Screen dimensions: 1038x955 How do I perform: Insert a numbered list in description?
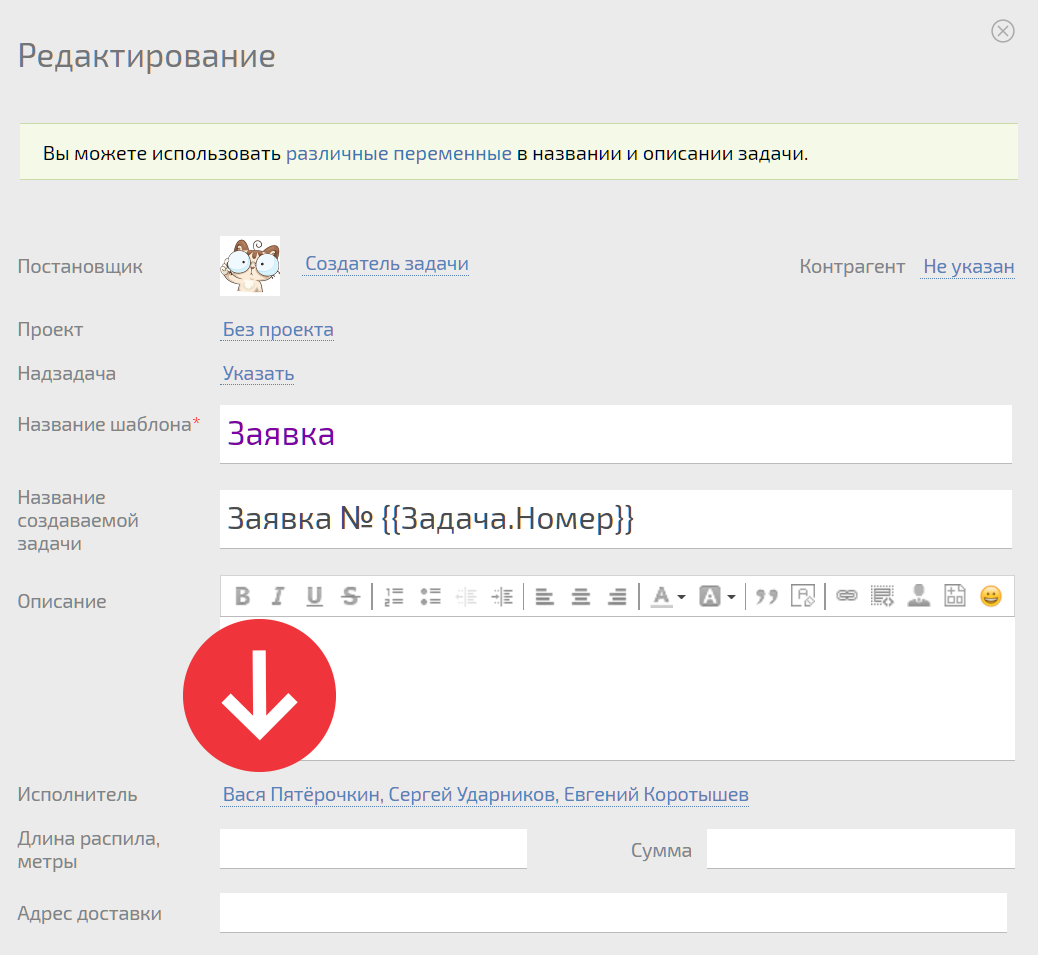click(x=394, y=596)
